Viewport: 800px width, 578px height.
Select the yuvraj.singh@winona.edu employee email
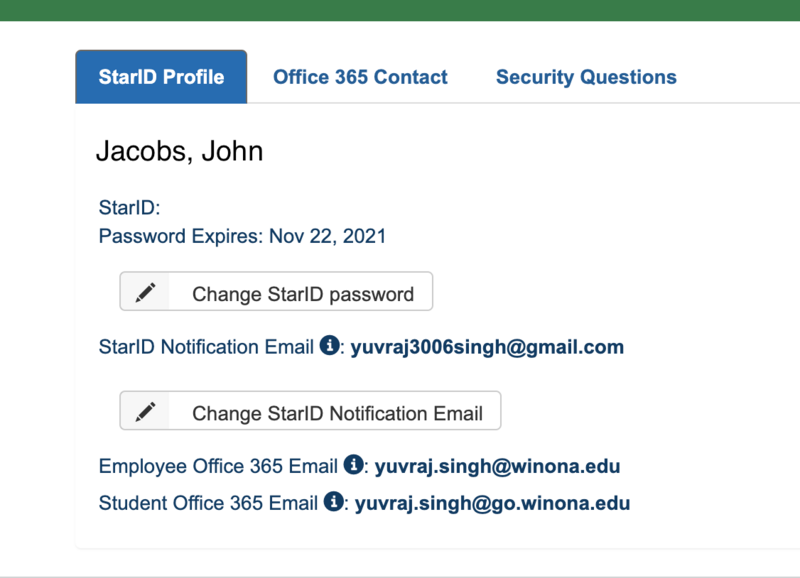coord(497,466)
